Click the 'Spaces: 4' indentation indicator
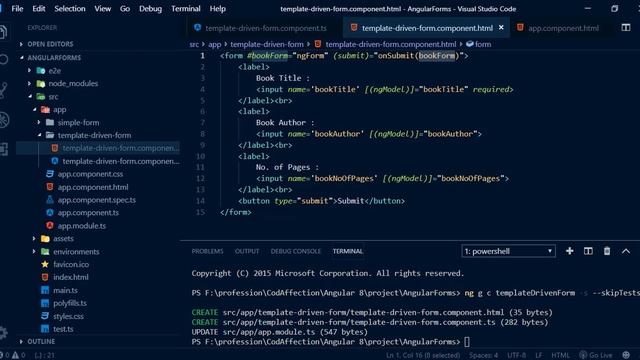Screen dimensions: 640x360 click(x=484, y=355)
